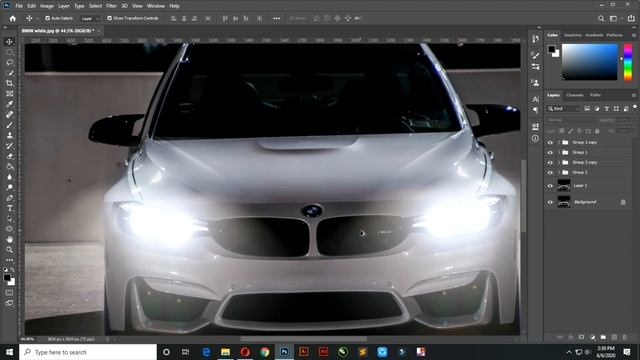Select the Brush tool
The width and height of the screenshot is (640, 360).
click(9, 125)
